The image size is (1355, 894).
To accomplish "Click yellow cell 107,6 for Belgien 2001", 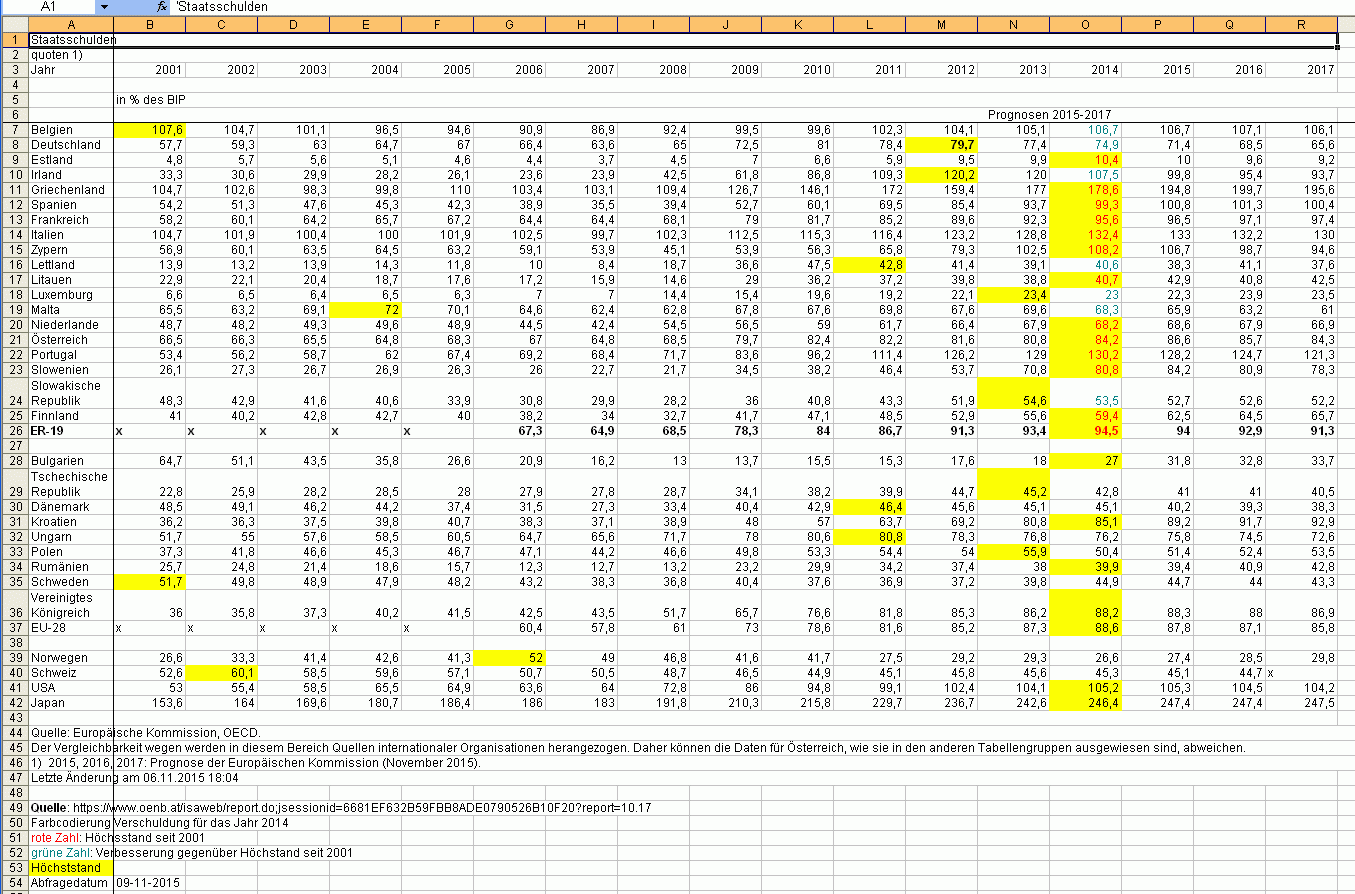I will coord(150,130).
